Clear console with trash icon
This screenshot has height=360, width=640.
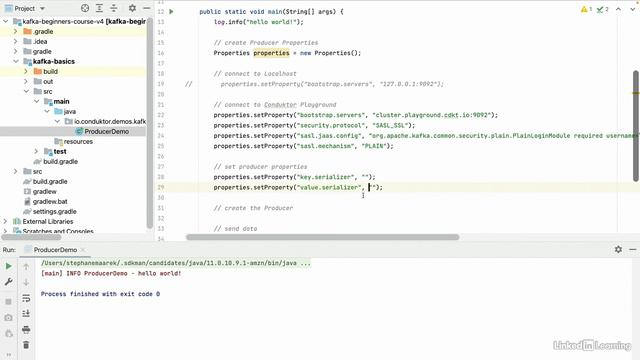[26, 345]
